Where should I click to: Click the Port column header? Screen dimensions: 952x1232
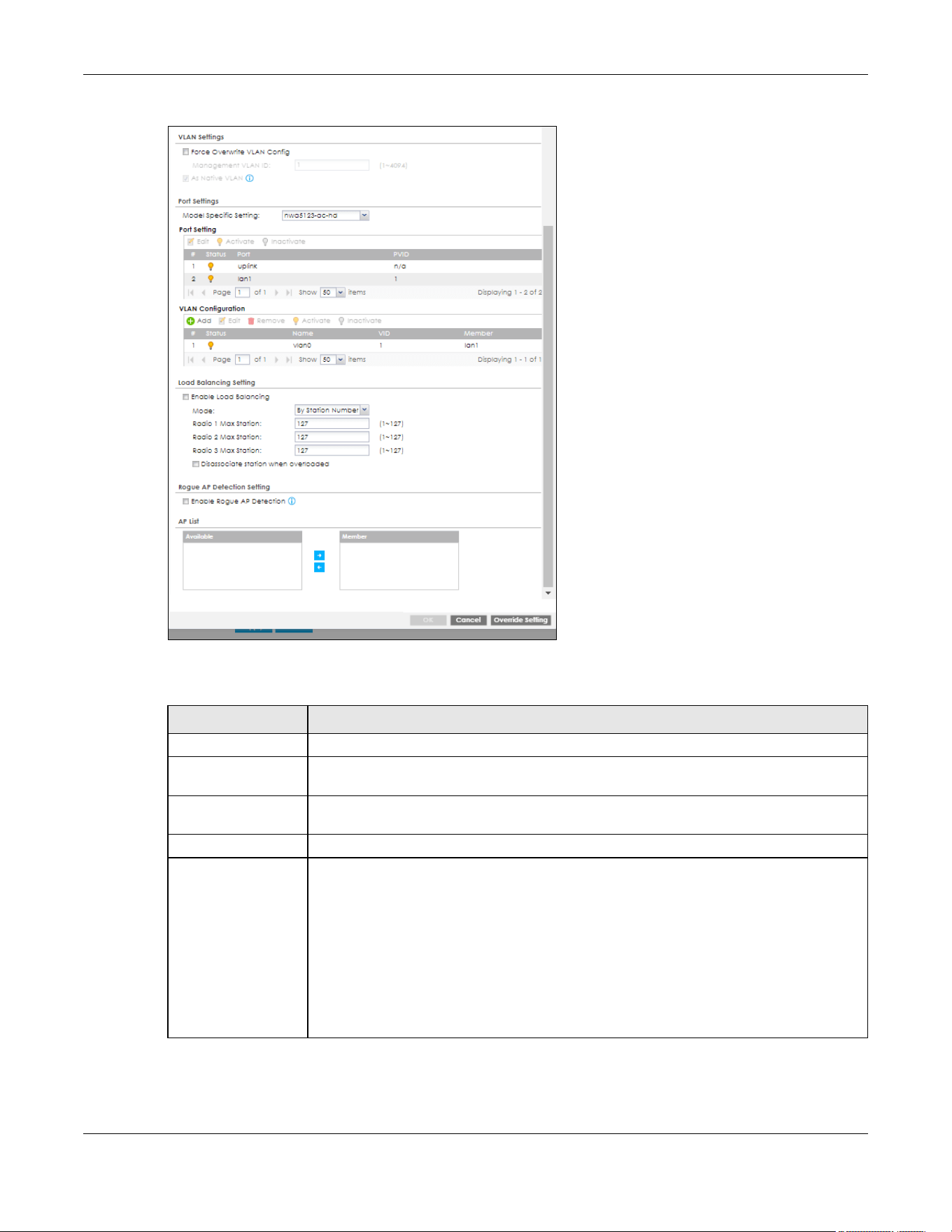[243, 255]
